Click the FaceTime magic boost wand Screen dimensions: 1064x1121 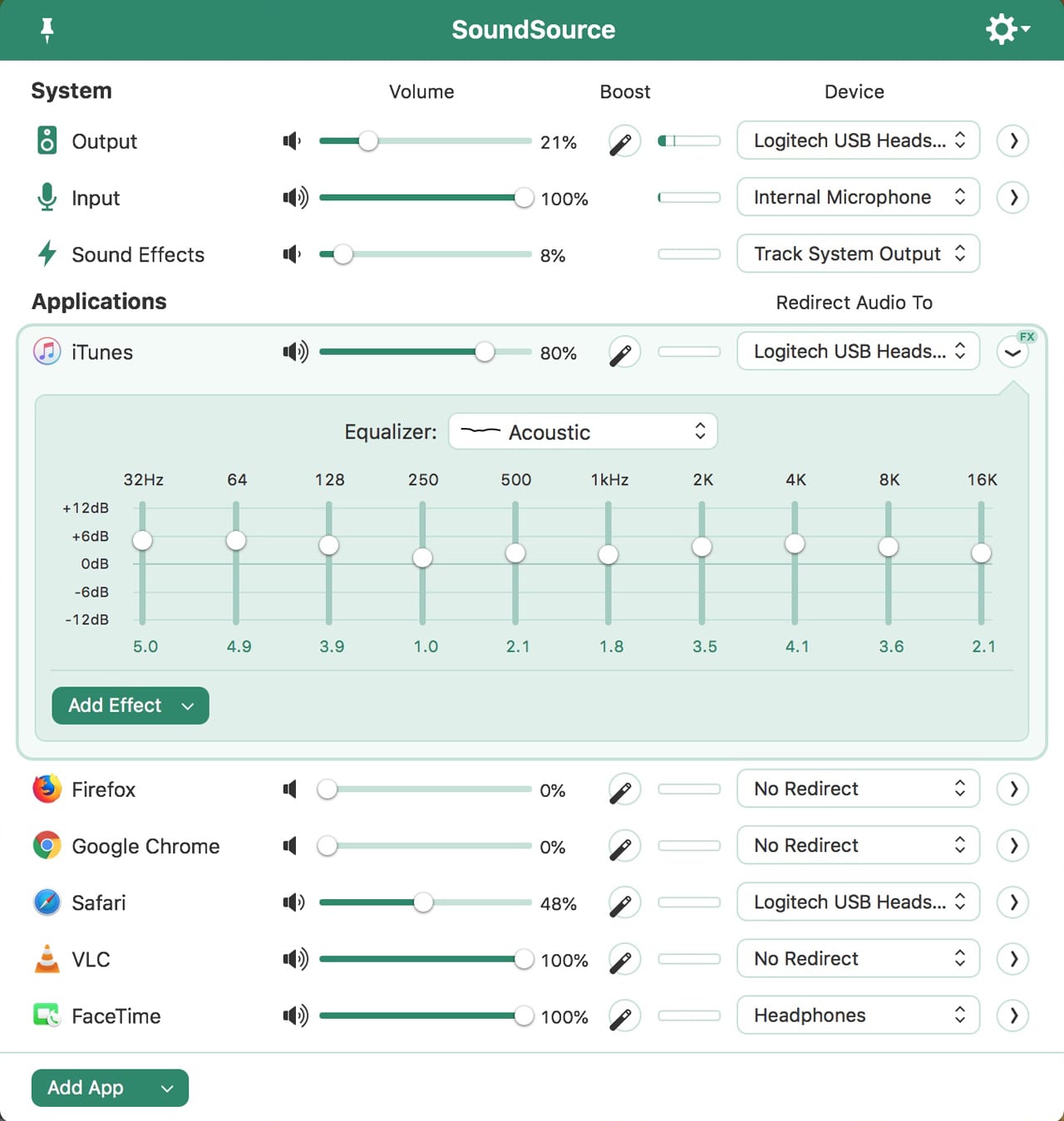tap(623, 1016)
